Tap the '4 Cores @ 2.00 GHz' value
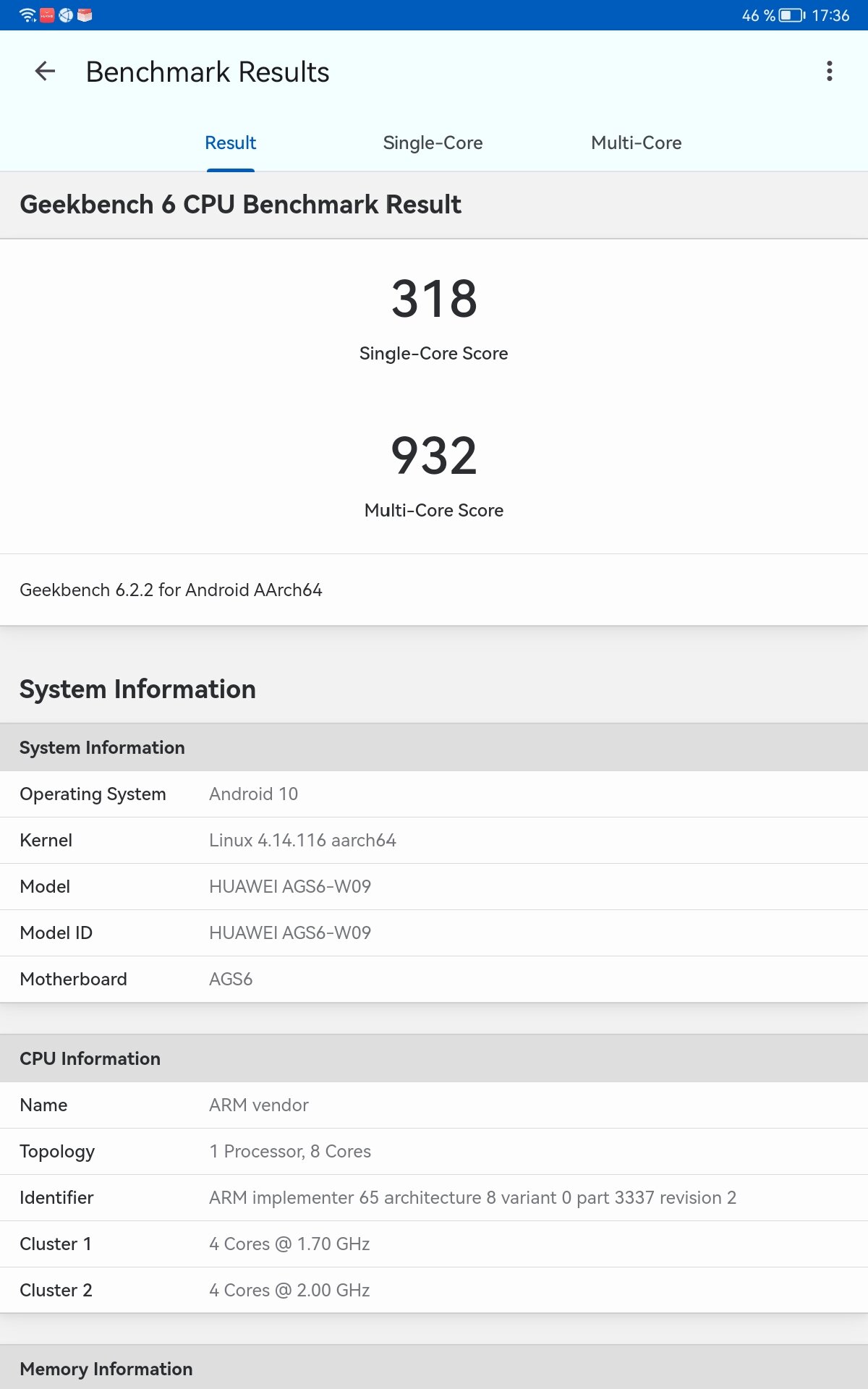 click(x=289, y=1290)
